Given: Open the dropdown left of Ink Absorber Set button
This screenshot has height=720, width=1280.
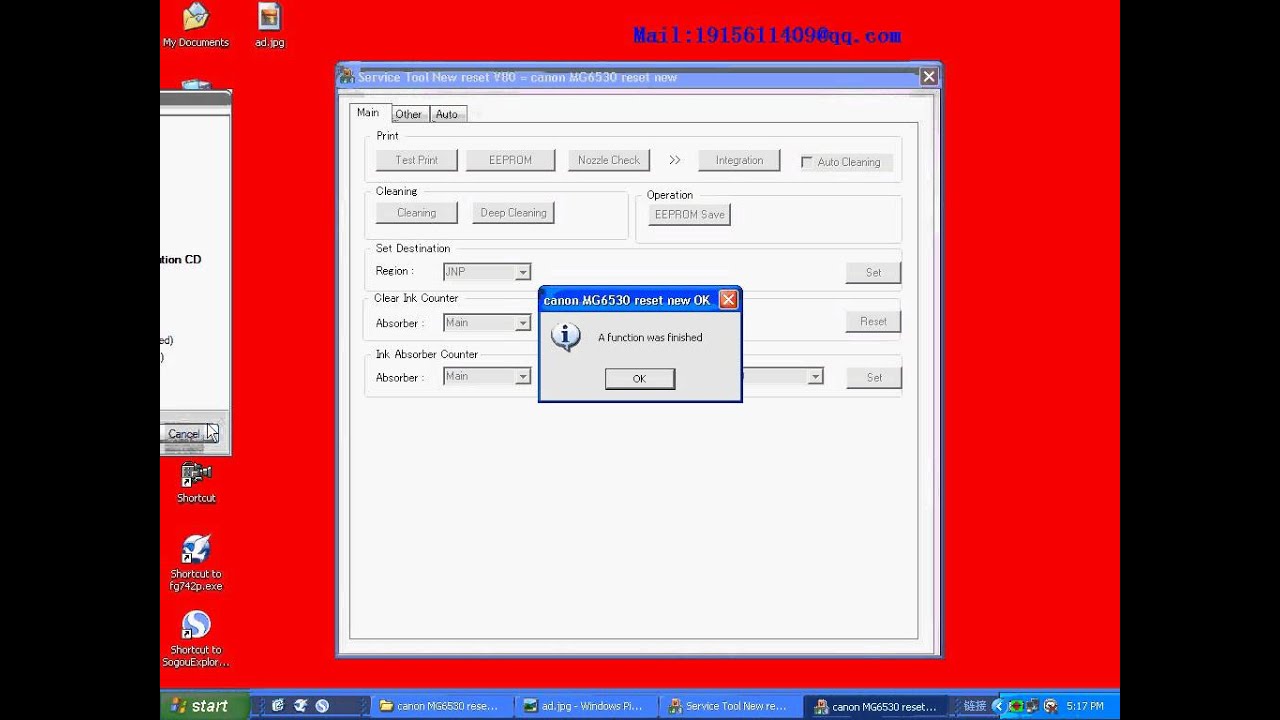Looking at the screenshot, I should [783, 377].
